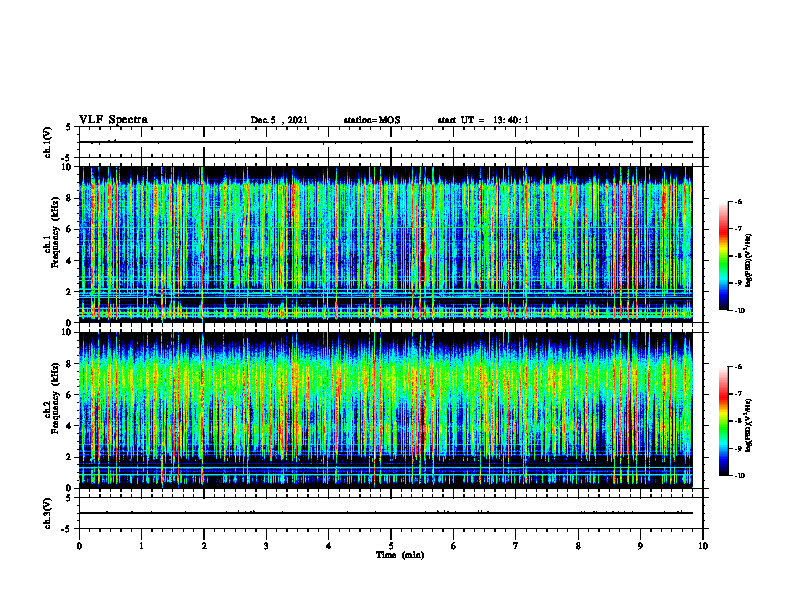Select the ch.1 color scale log(PSD) unit label
The width and height of the screenshot is (792, 612).
tap(749, 261)
